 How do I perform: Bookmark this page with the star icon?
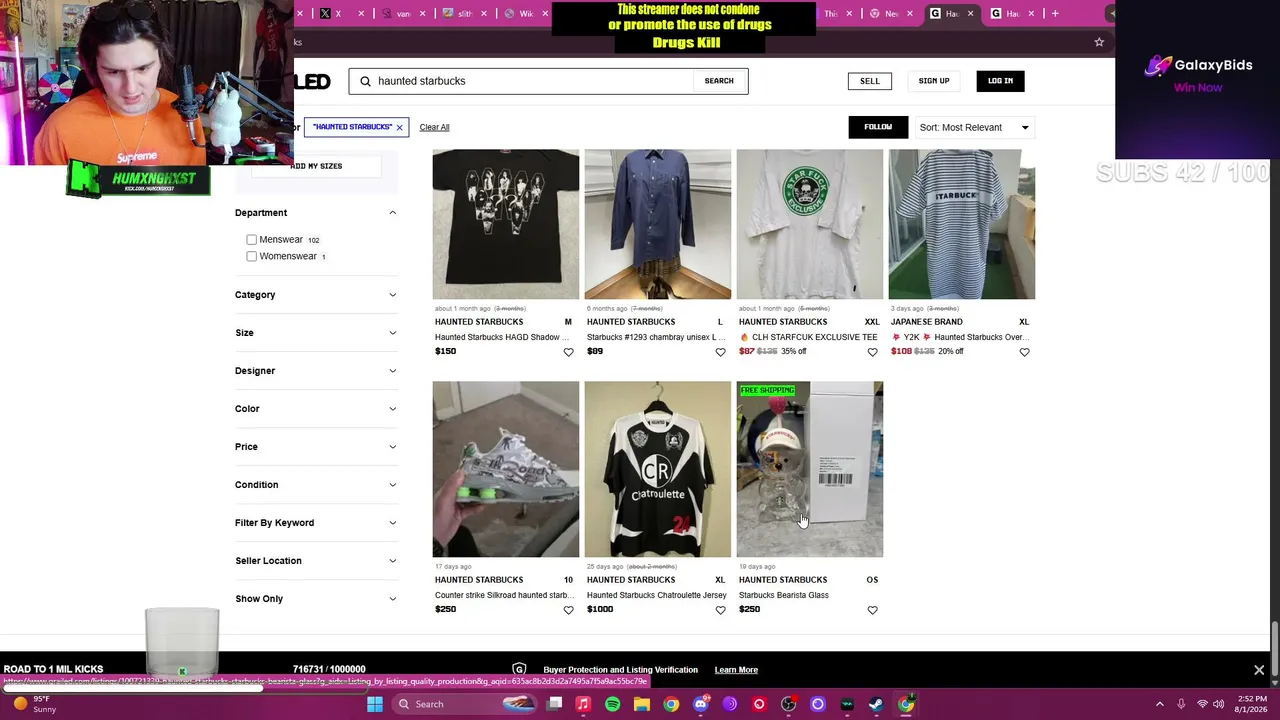(x=1099, y=42)
